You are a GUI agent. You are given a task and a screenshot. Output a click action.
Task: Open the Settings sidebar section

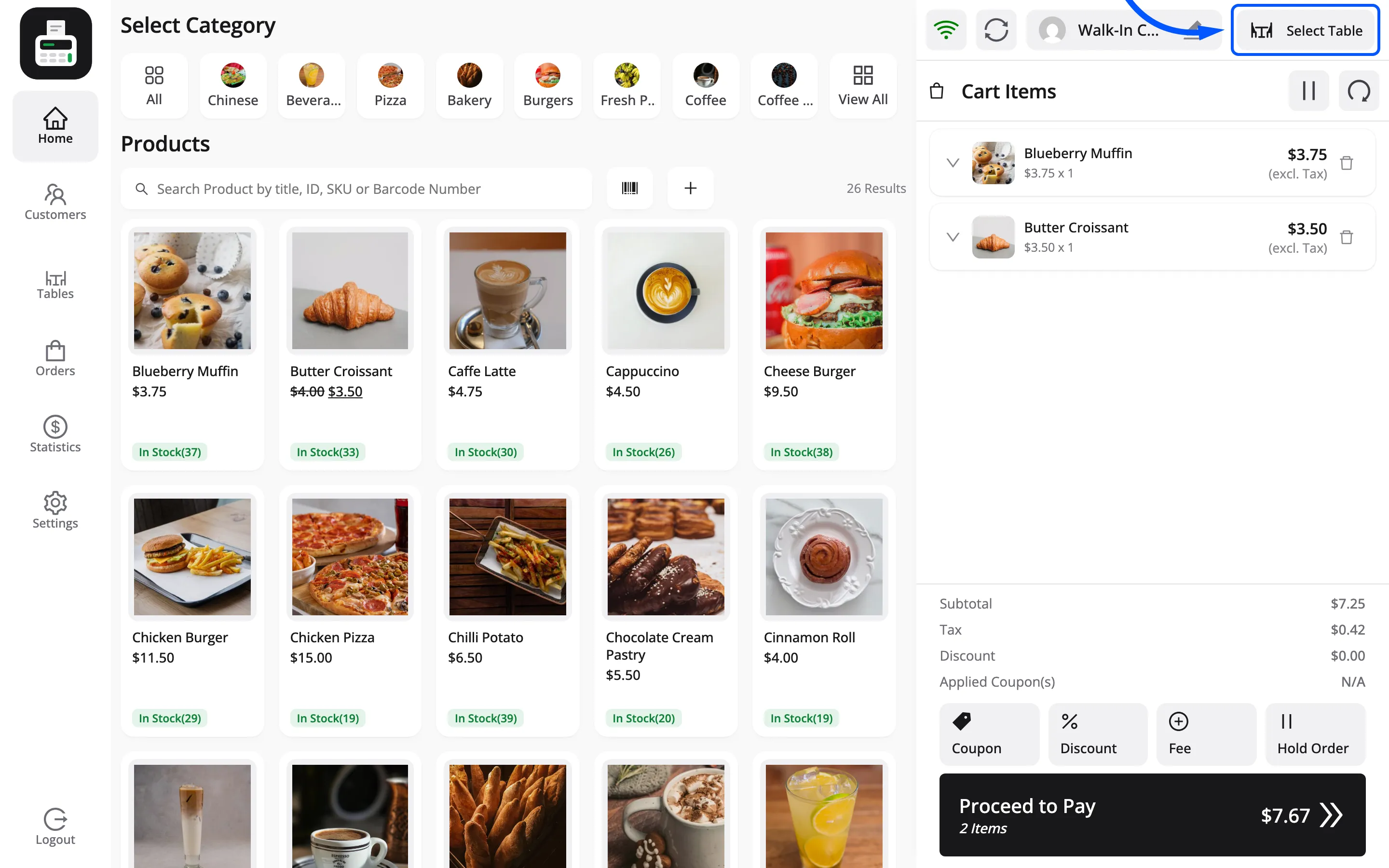coord(55,510)
